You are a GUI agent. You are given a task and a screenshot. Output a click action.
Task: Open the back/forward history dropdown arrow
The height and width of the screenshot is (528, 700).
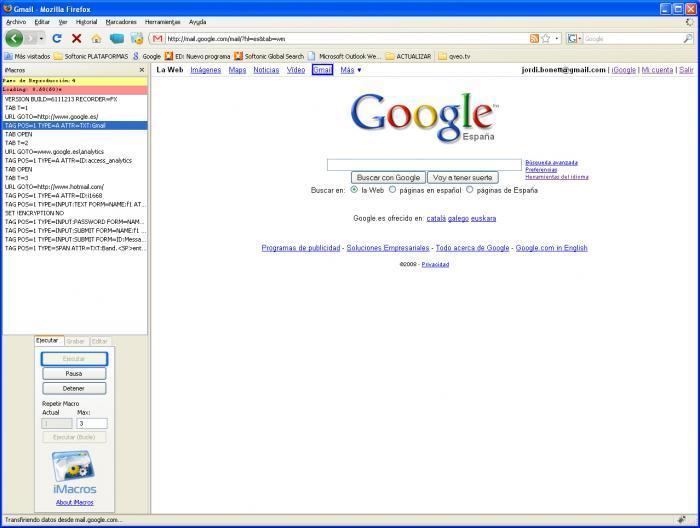coord(42,39)
